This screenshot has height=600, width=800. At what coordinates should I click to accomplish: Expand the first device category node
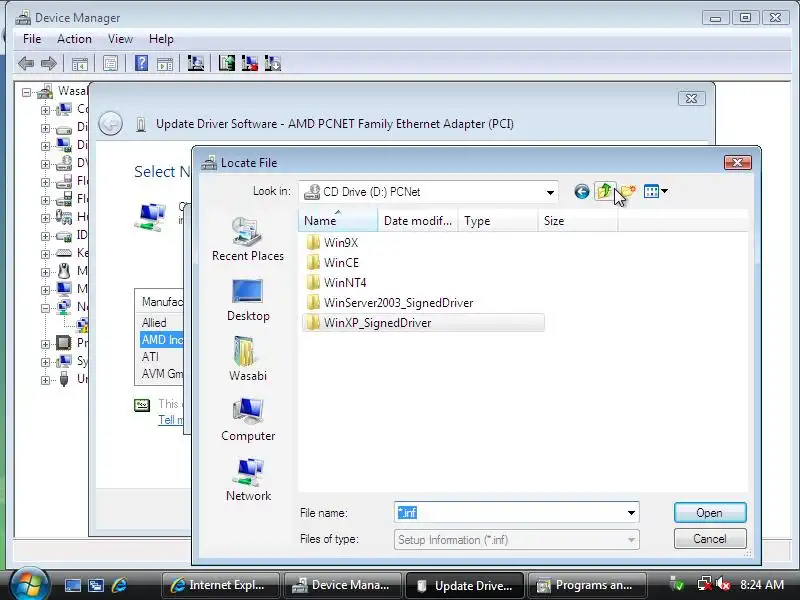[x=45, y=110]
